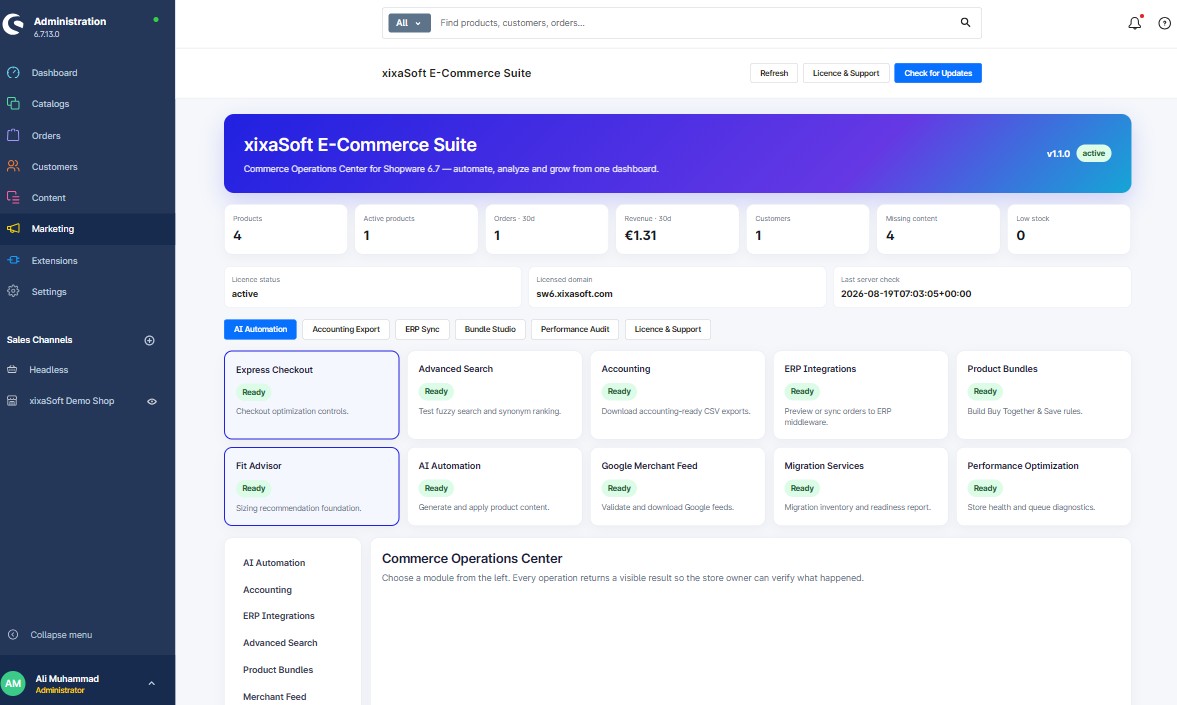This screenshot has height=705, width=1177.
Task: Open the Product Bundles card
Action: pyautogui.click(x=1043, y=395)
